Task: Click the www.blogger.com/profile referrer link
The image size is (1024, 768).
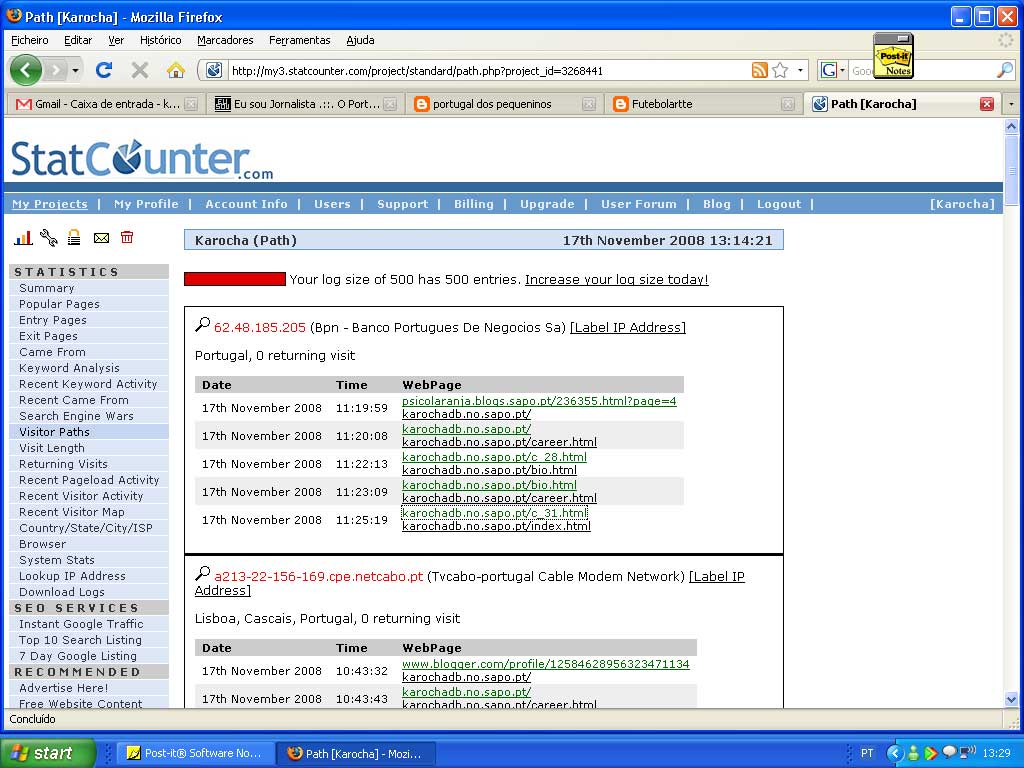Action: (545, 664)
